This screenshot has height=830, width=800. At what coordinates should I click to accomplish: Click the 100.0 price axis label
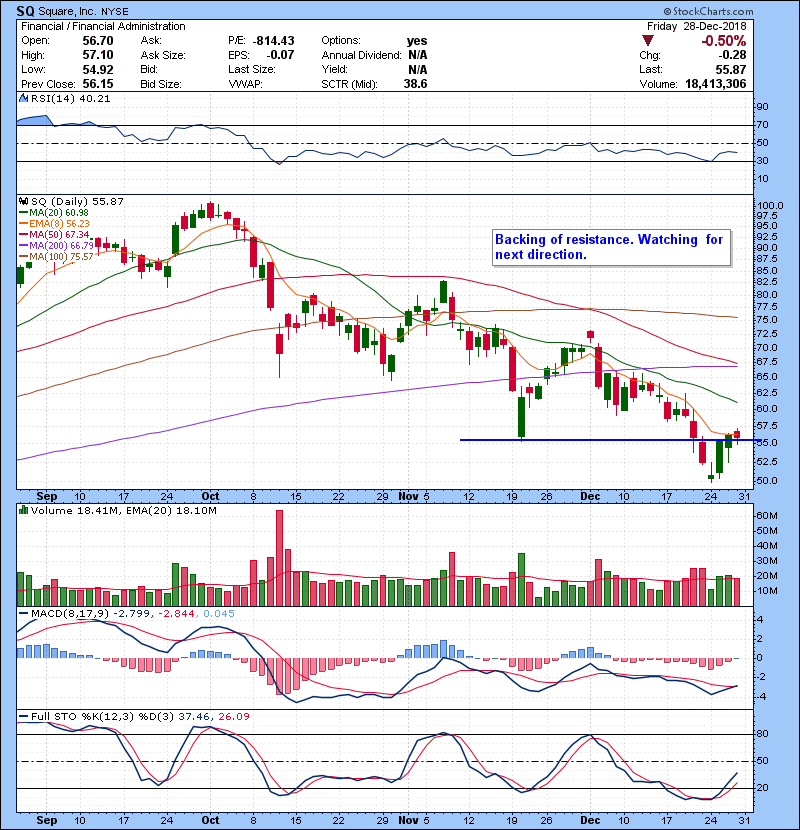point(770,206)
